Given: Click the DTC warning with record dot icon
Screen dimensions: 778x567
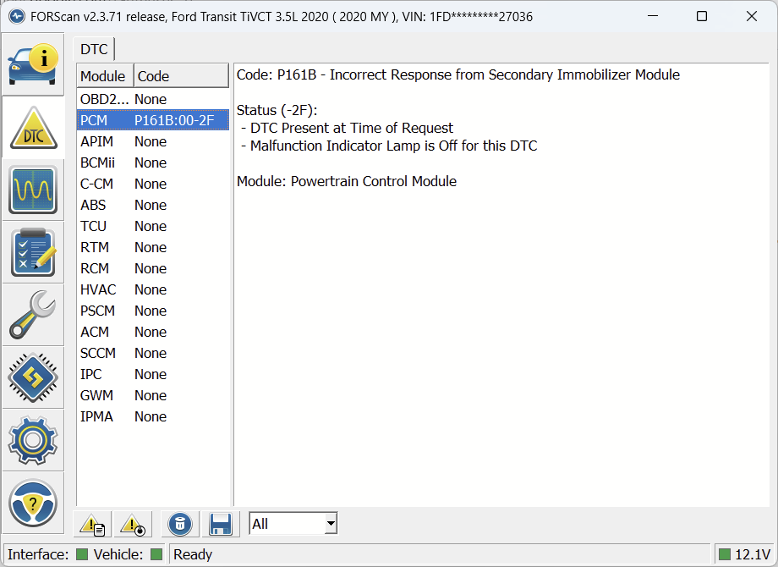Looking at the screenshot, I should pos(133,524).
